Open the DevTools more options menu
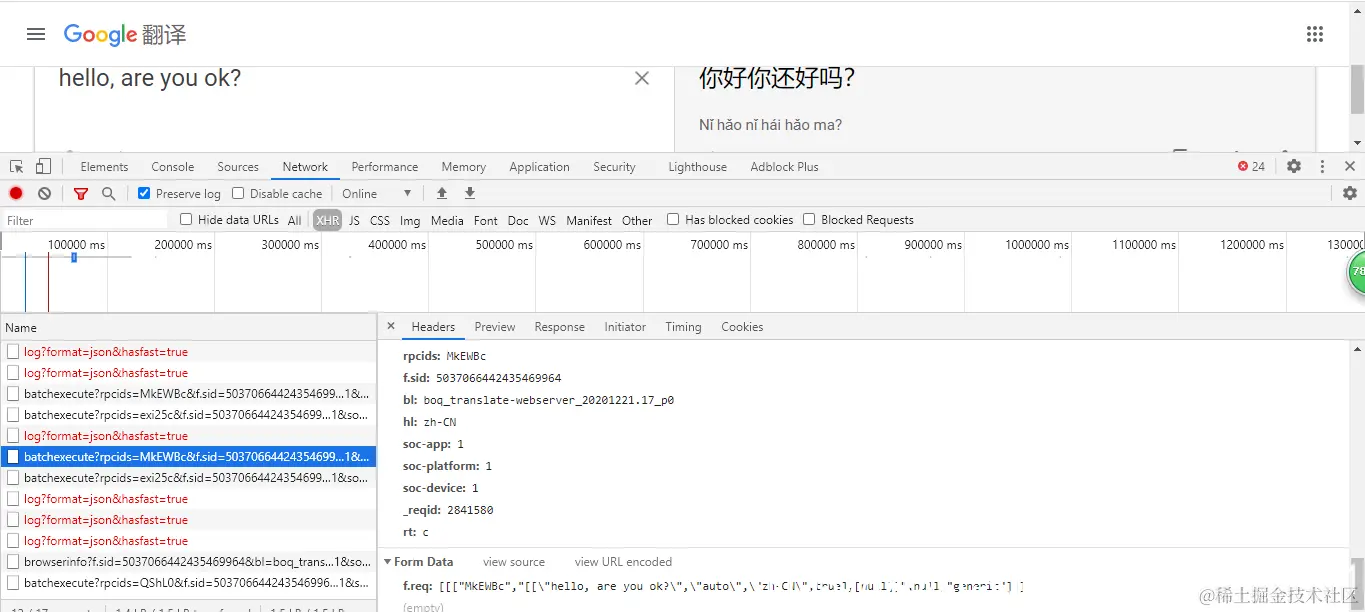Screen dimensions: 1365x612 1322,166
